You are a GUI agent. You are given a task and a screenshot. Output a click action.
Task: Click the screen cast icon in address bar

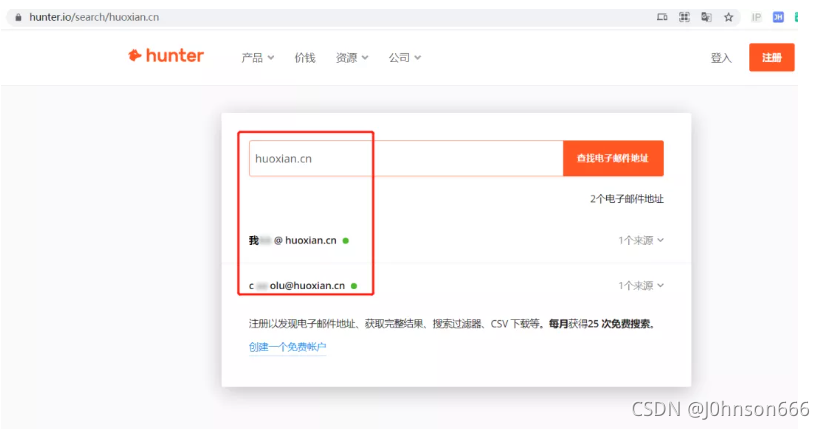(662, 17)
